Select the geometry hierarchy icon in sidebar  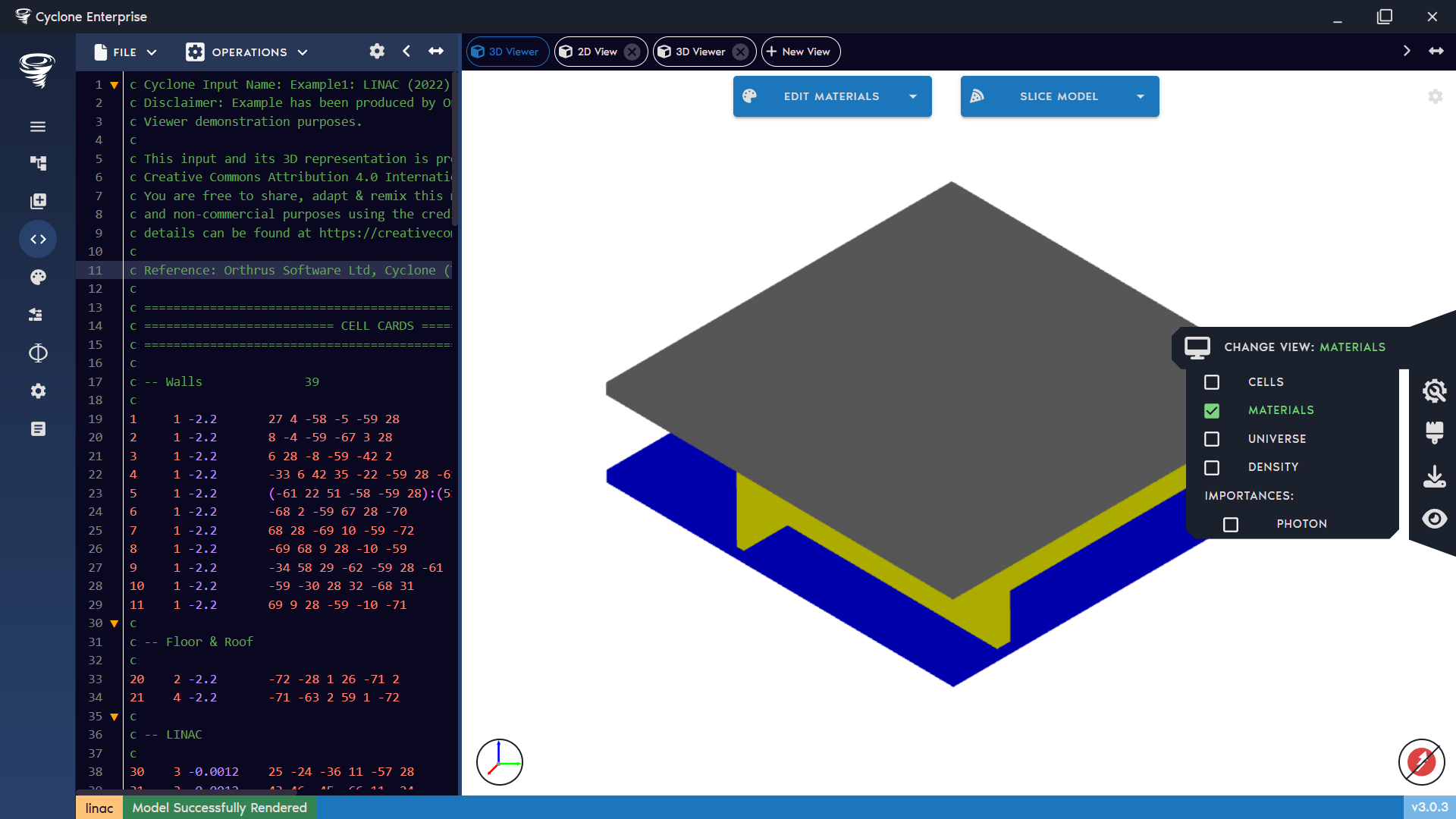(38, 163)
